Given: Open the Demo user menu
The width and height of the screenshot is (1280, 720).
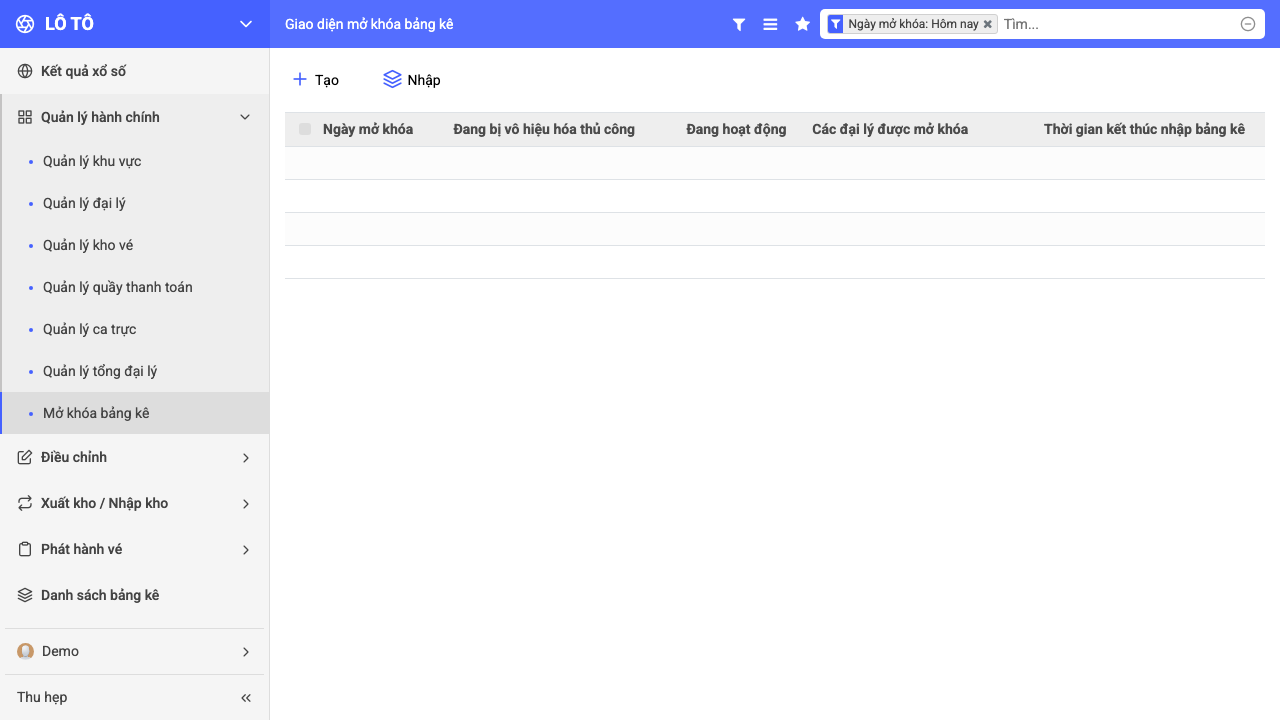Looking at the screenshot, I should pyautogui.click(x=135, y=651).
